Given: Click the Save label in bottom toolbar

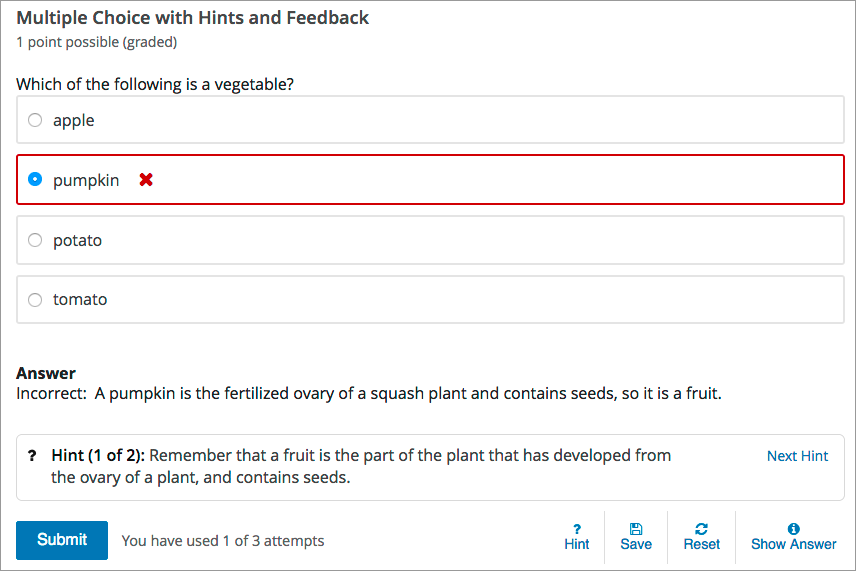Looking at the screenshot, I should pyautogui.click(x=636, y=545).
